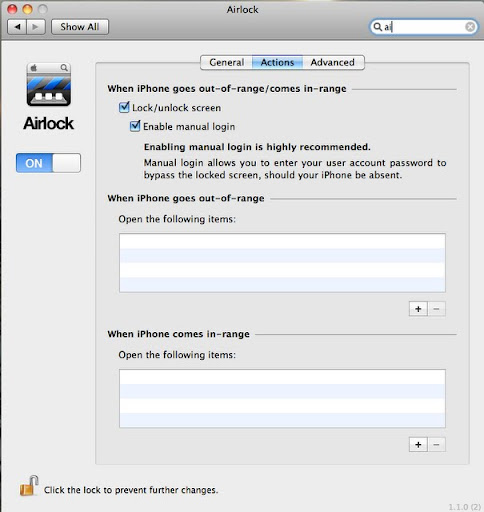Close the Airlock window with red button

[12, 9]
